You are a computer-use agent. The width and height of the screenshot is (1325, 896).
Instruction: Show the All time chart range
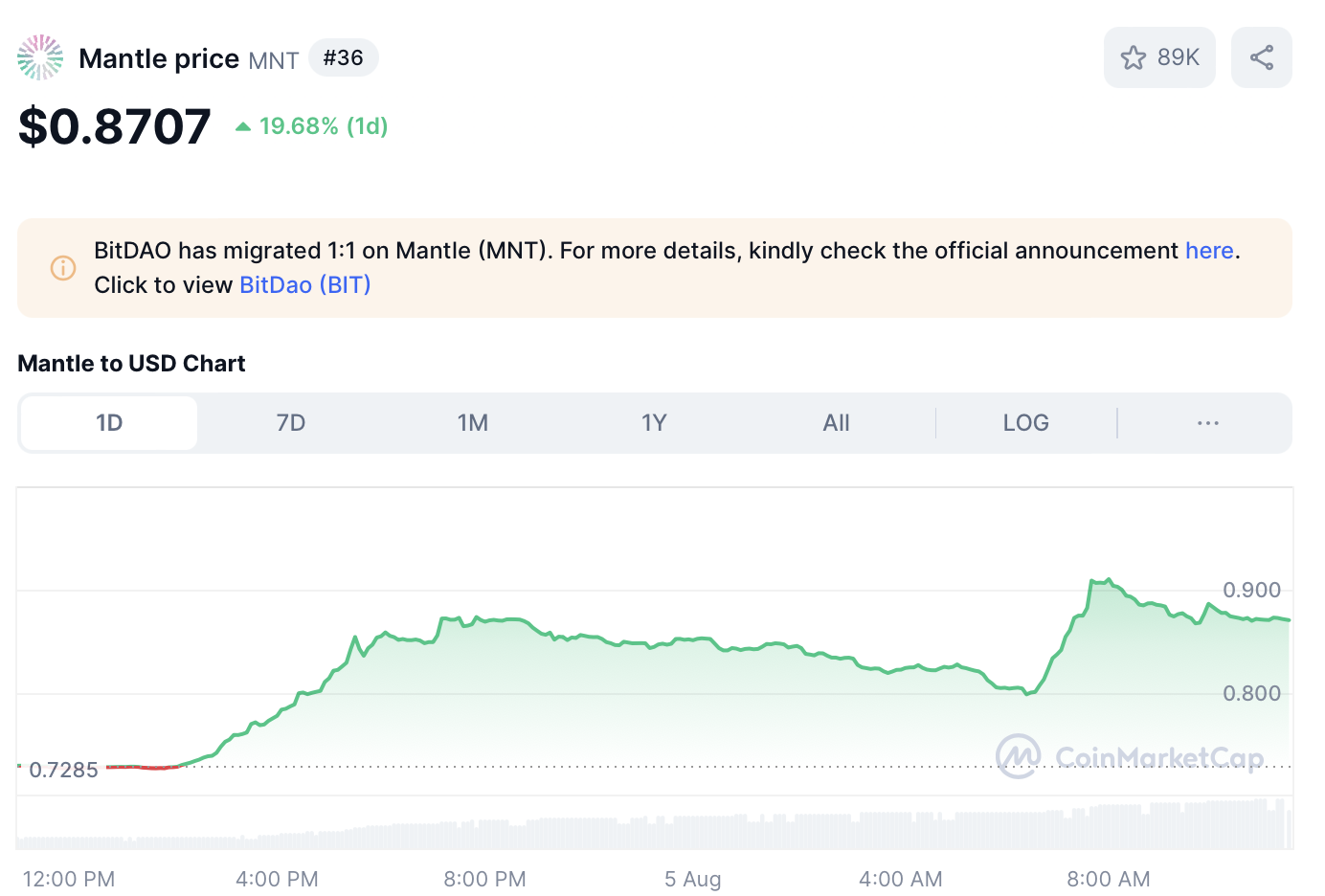pyautogui.click(x=836, y=423)
